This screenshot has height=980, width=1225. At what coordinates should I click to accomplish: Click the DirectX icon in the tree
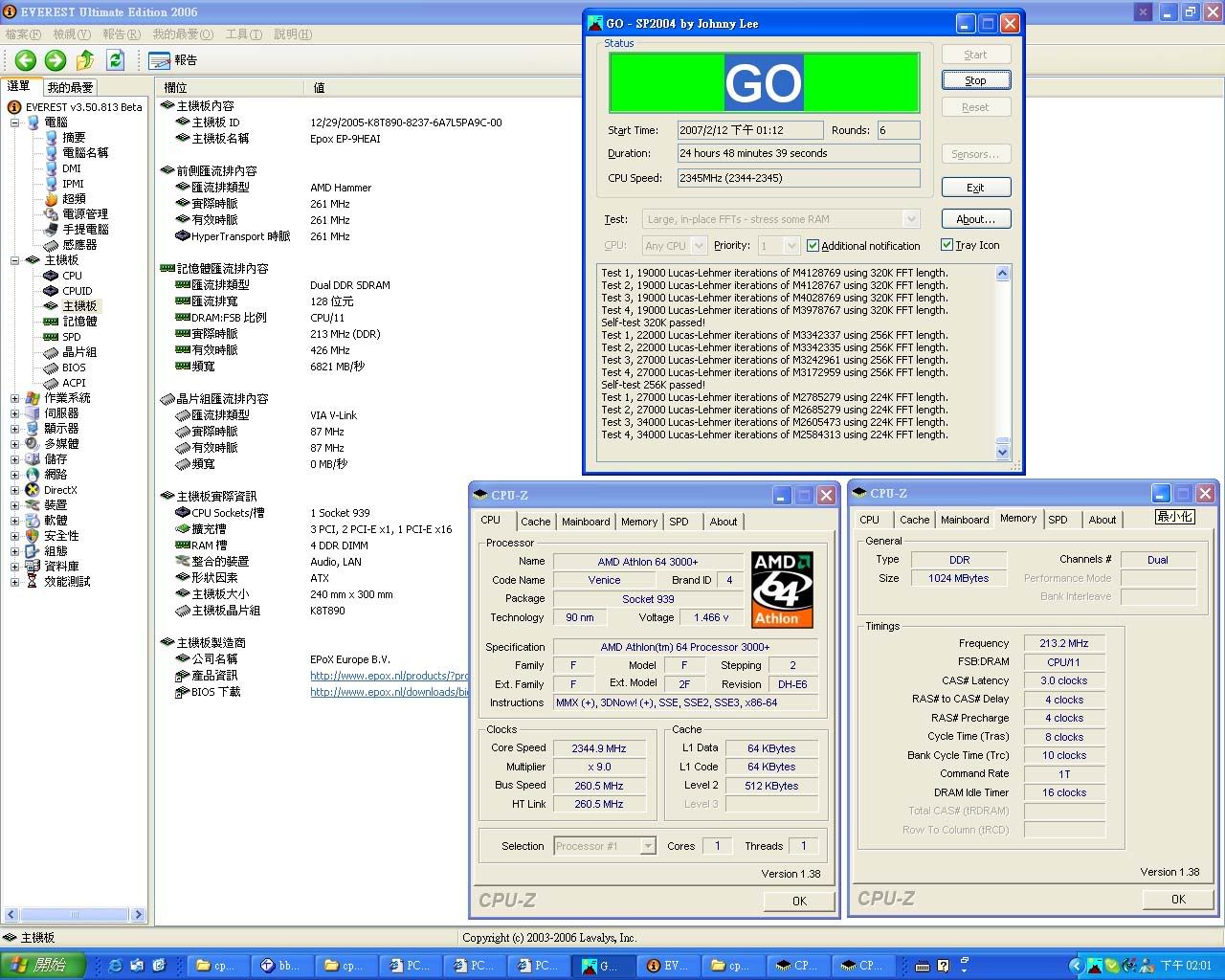coord(33,490)
